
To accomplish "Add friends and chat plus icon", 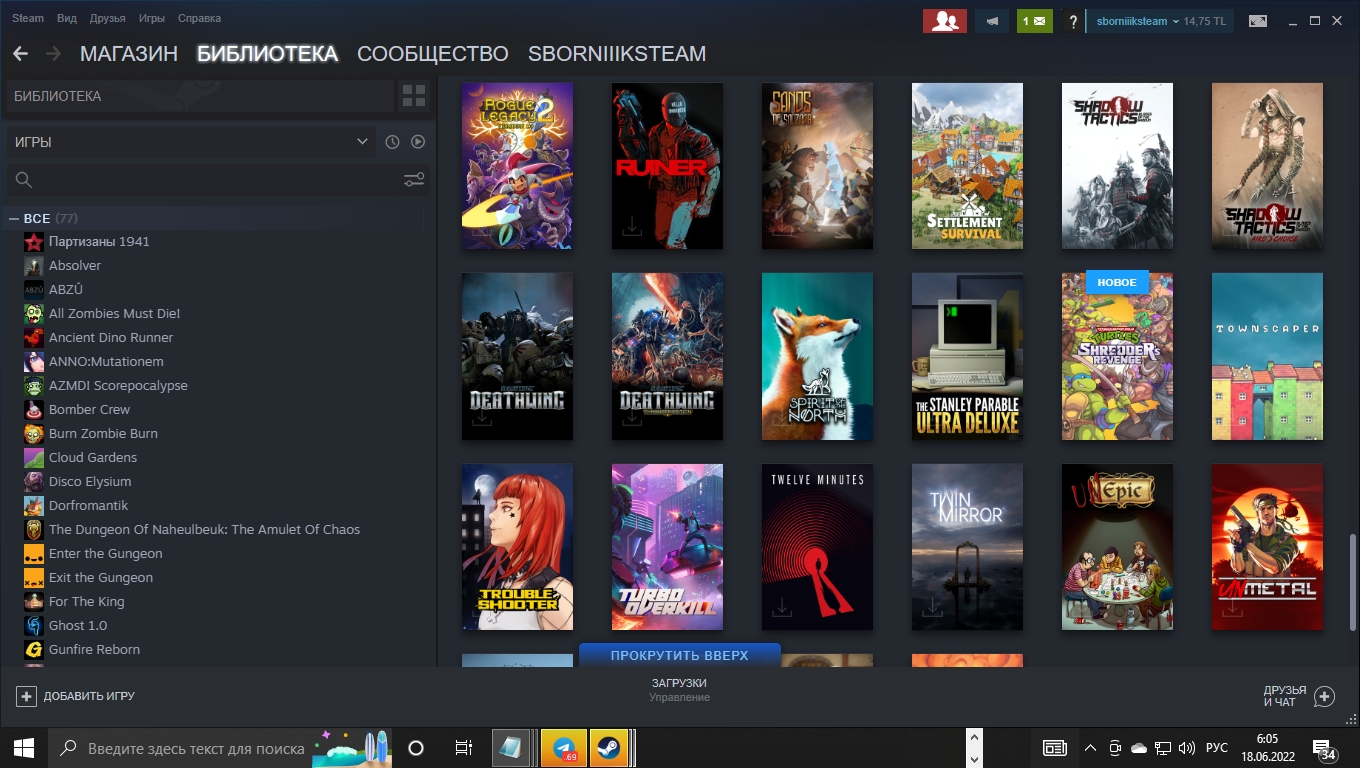I will click(1324, 696).
